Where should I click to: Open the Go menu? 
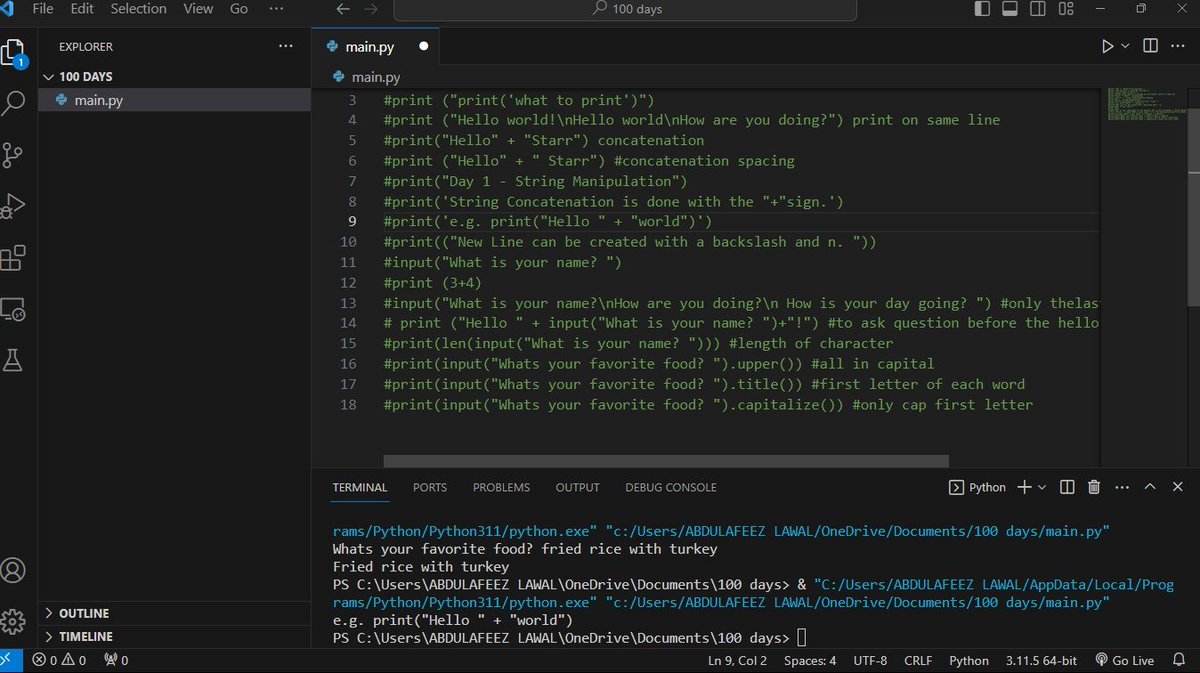239,9
